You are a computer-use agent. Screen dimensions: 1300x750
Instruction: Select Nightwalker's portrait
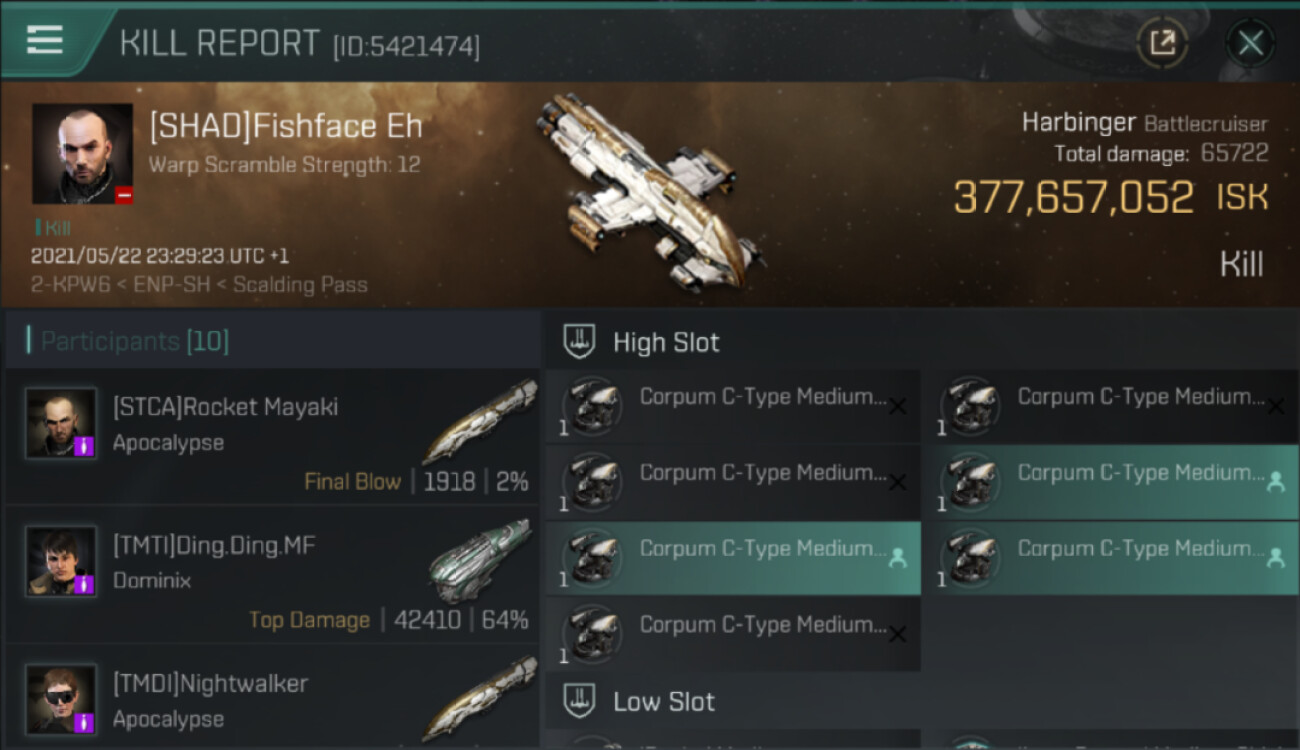click(x=61, y=700)
